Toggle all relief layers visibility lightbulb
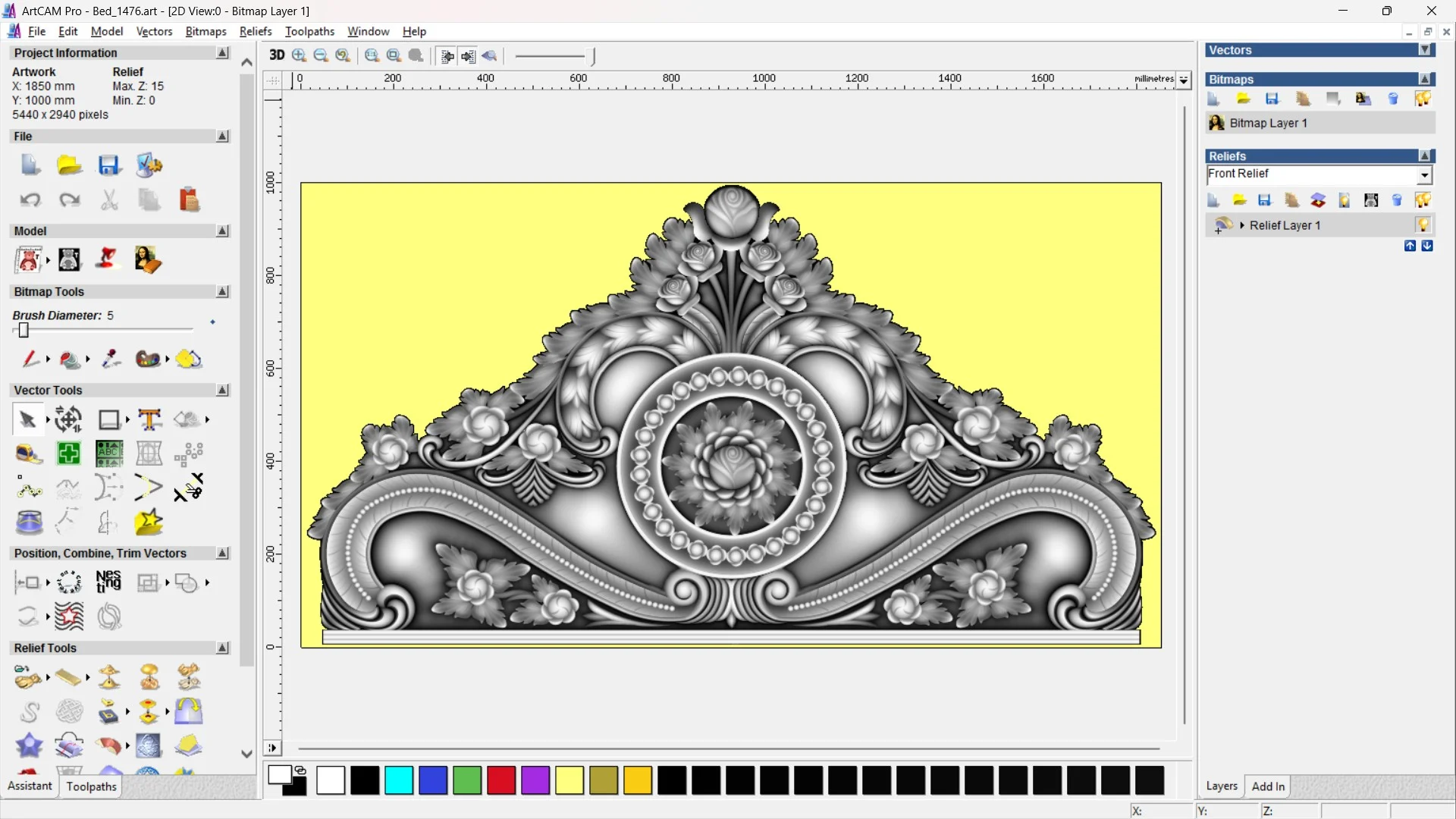This screenshot has height=819, width=1456. pyautogui.click(x=1423, y=200)
